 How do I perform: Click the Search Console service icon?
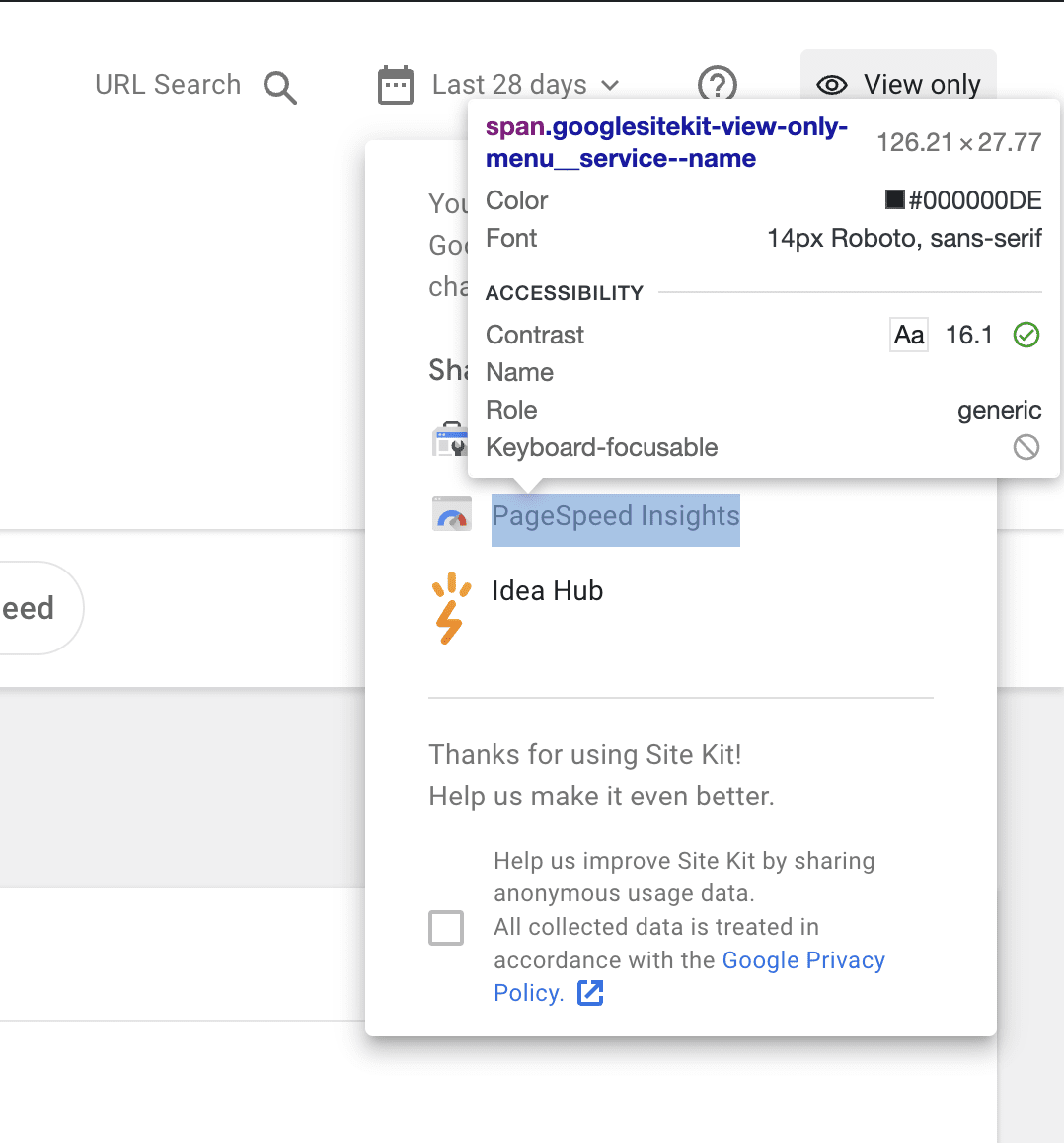[450, 439]
